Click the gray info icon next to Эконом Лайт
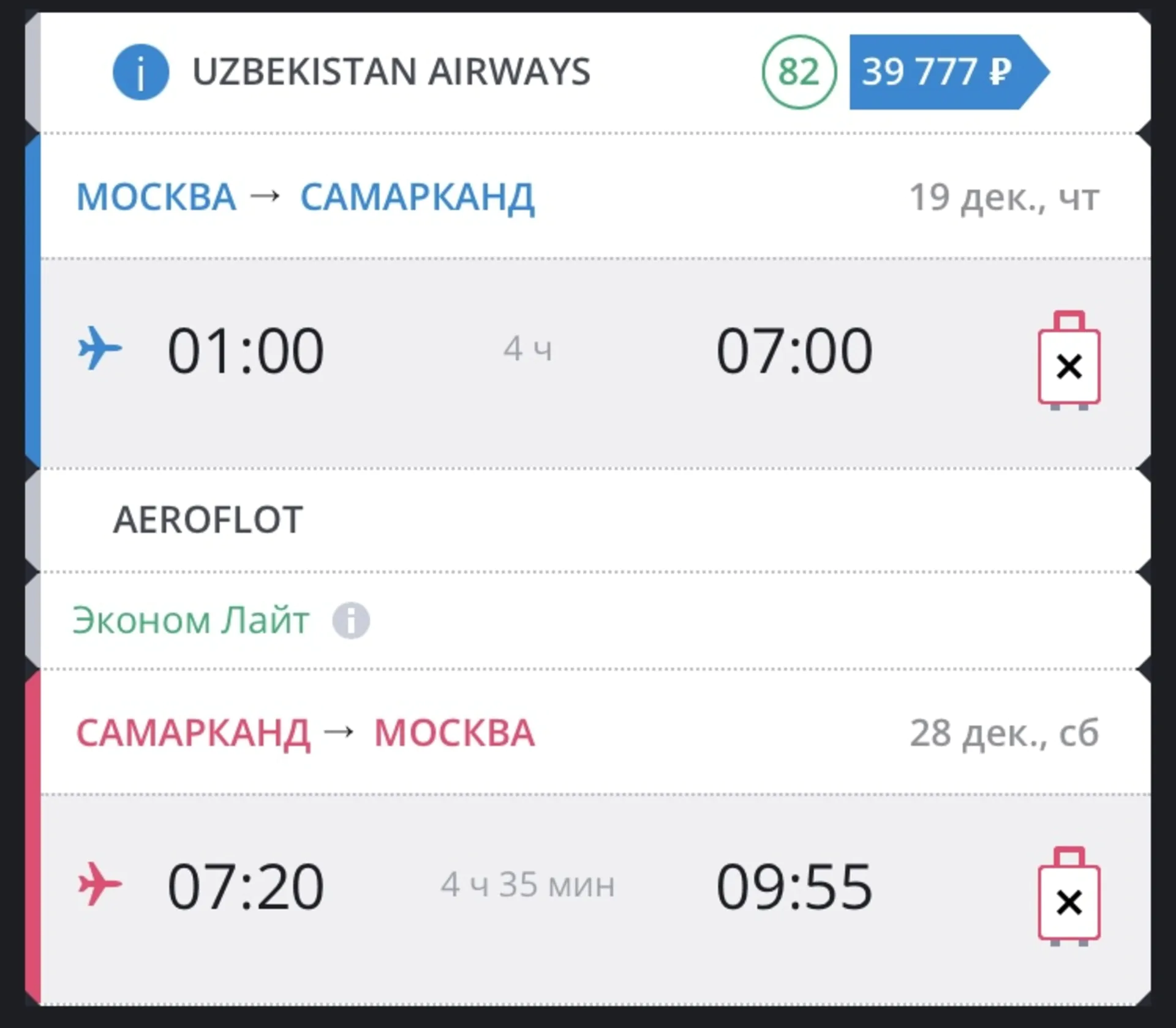Viewport: 1176px width, 1028px height. pyautogui.click(x=351, y=621)
